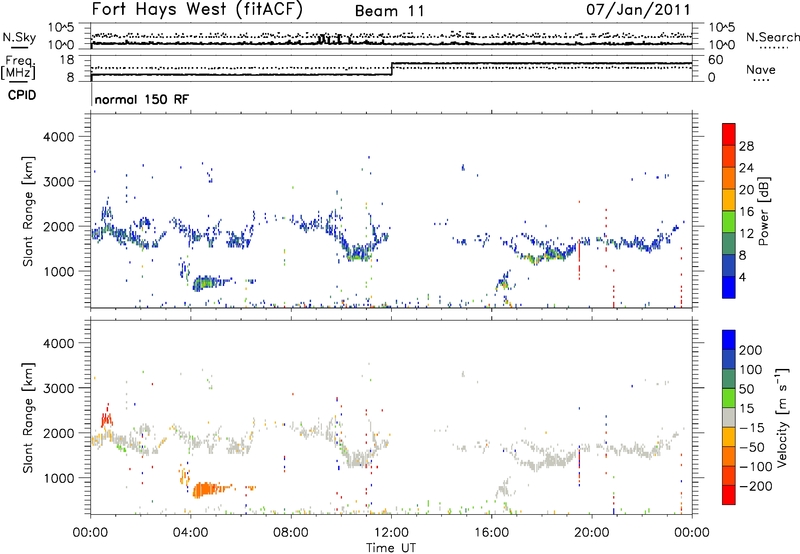Click the 'CPID' label
Screen dimensions: 800x554
click(x=22, y=95)
